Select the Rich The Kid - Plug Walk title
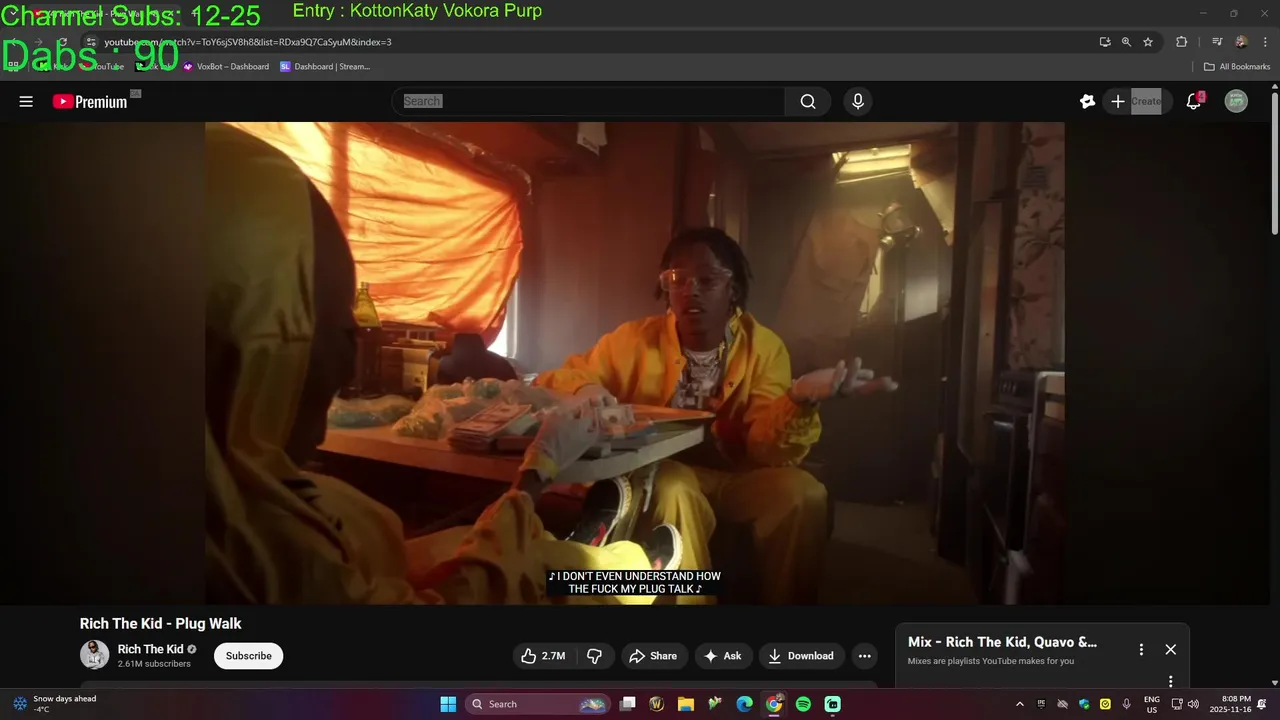 (x=161, y=624)
